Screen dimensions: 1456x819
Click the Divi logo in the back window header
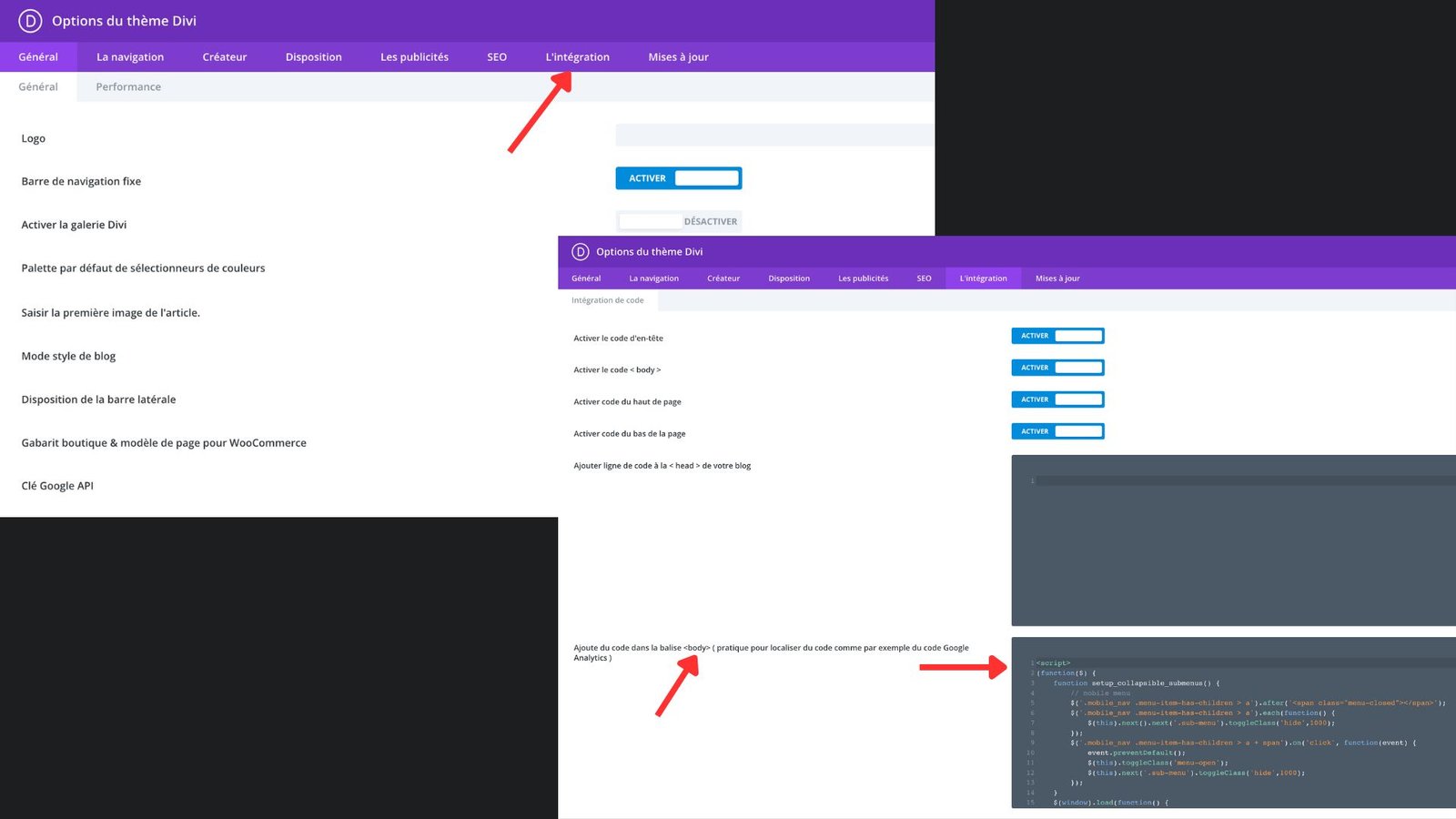click(30, 21)
